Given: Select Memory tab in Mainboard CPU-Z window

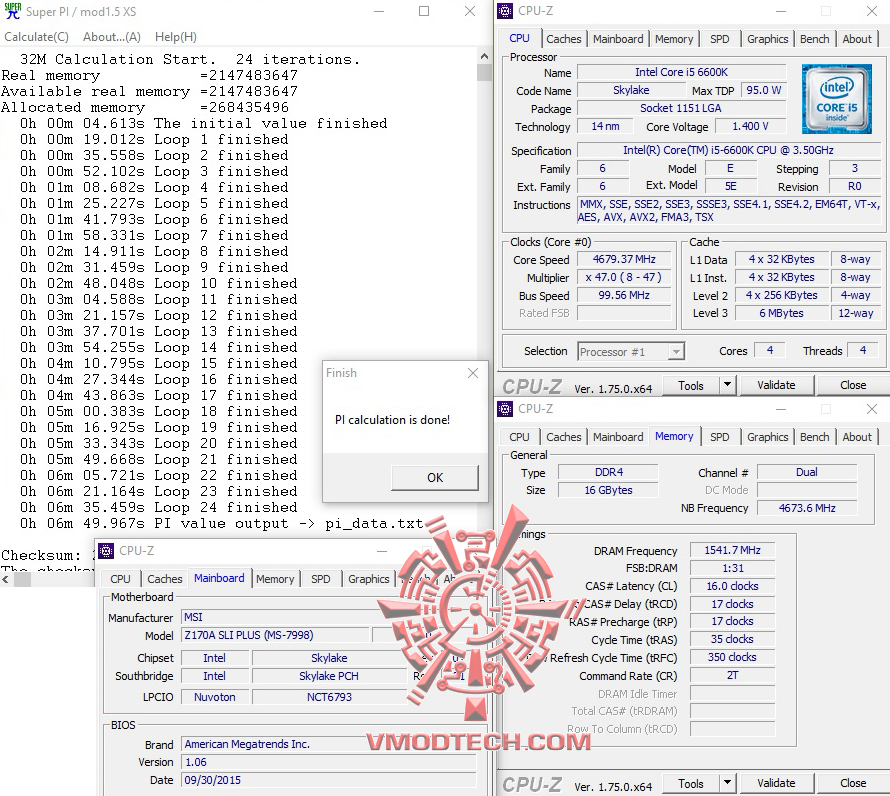Looking at the screenshot, I should pyautogui.click(x=275, y=579).
